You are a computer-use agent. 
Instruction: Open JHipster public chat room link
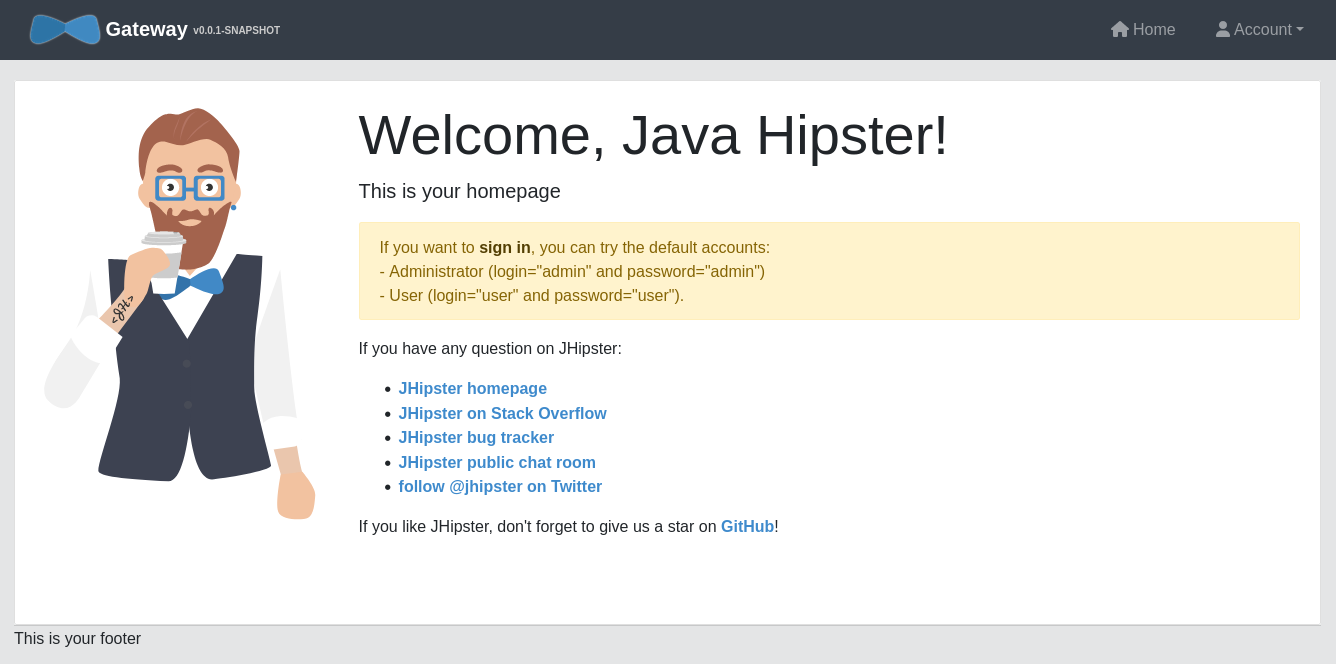click(497, 463)
